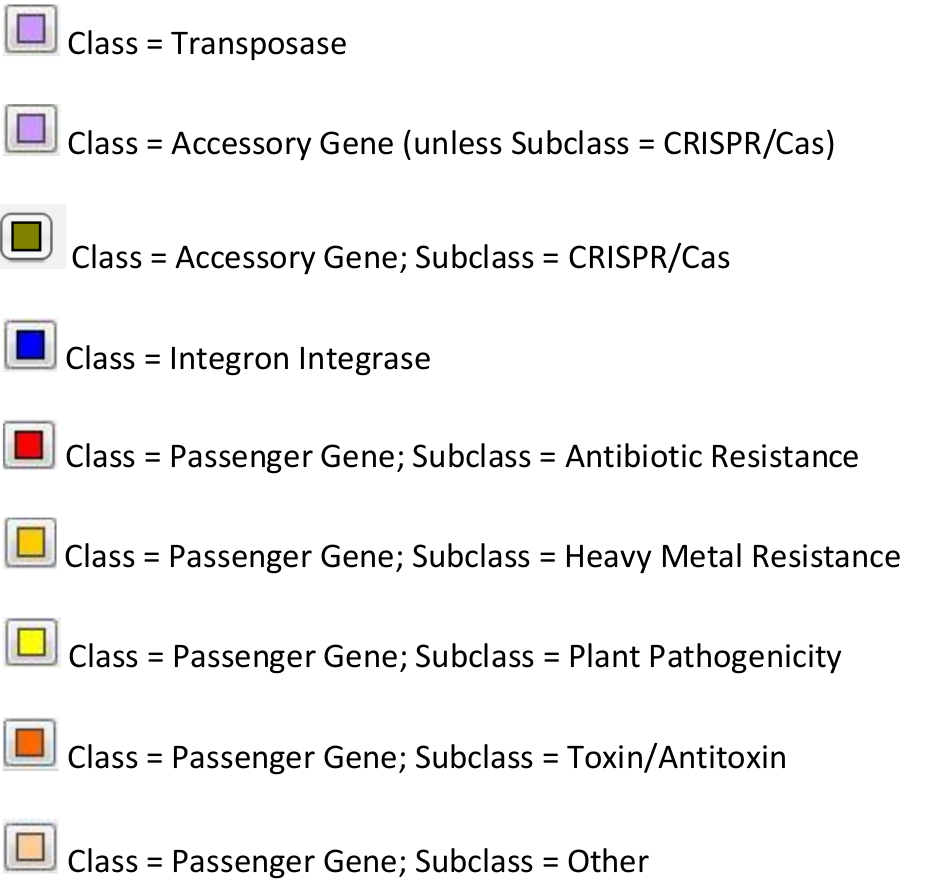932x887 pixels.
Task: Select the 'Accessory Gene; Subclass = CRISPR/Cas' label
Action: point(452,258)
